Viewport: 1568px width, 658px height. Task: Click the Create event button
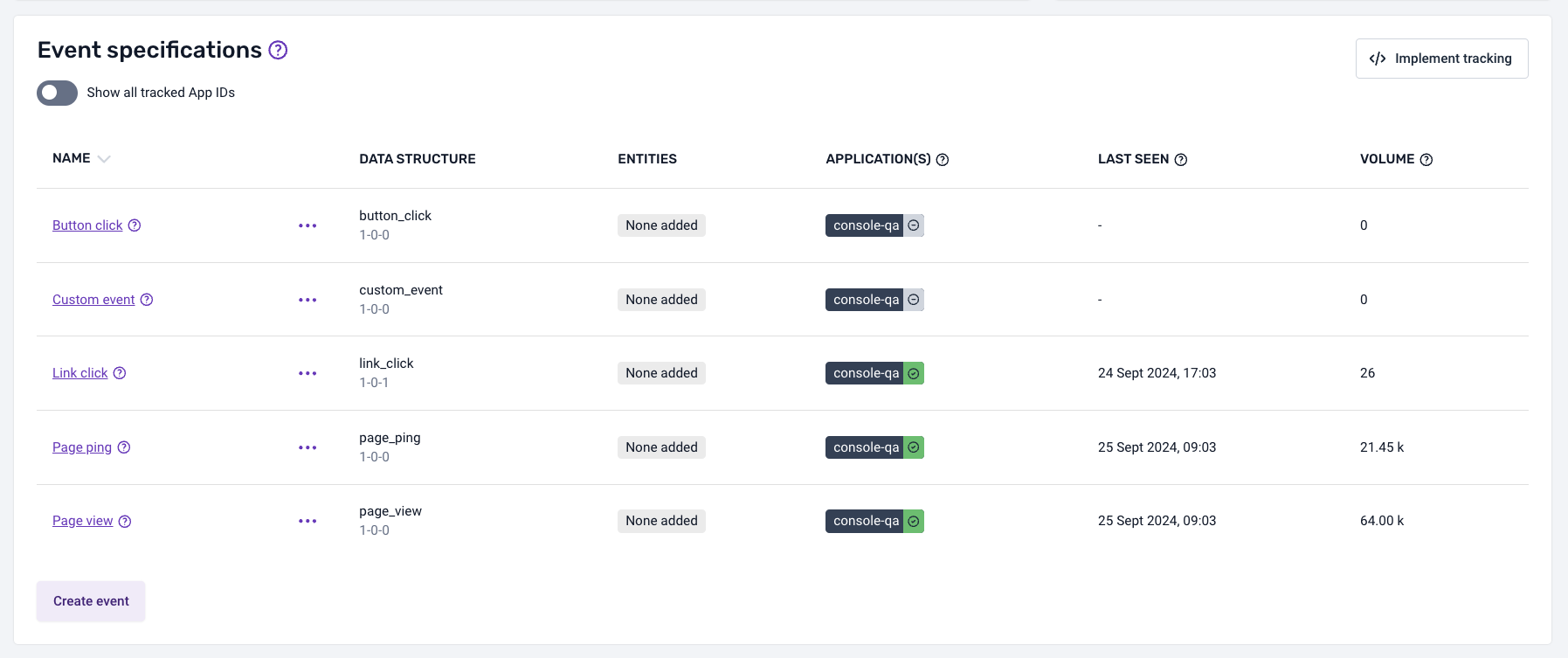pos(91,601)
